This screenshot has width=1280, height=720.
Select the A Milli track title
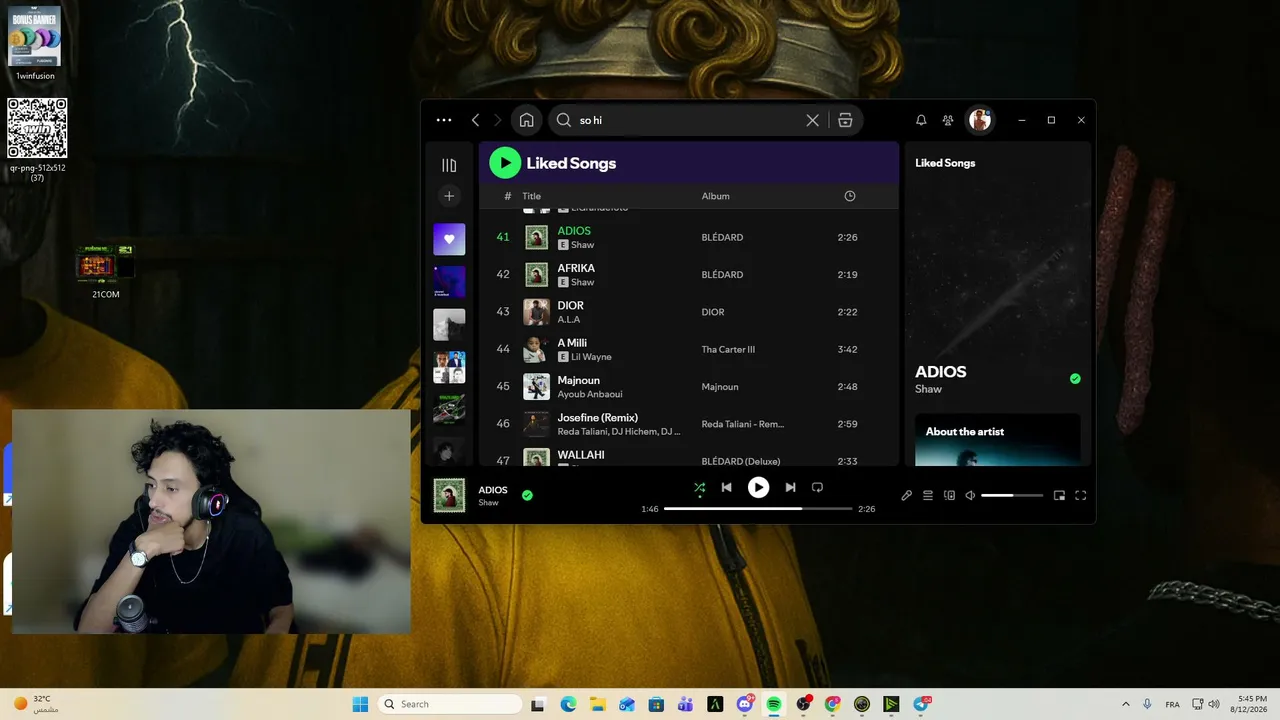coord(572,343)
